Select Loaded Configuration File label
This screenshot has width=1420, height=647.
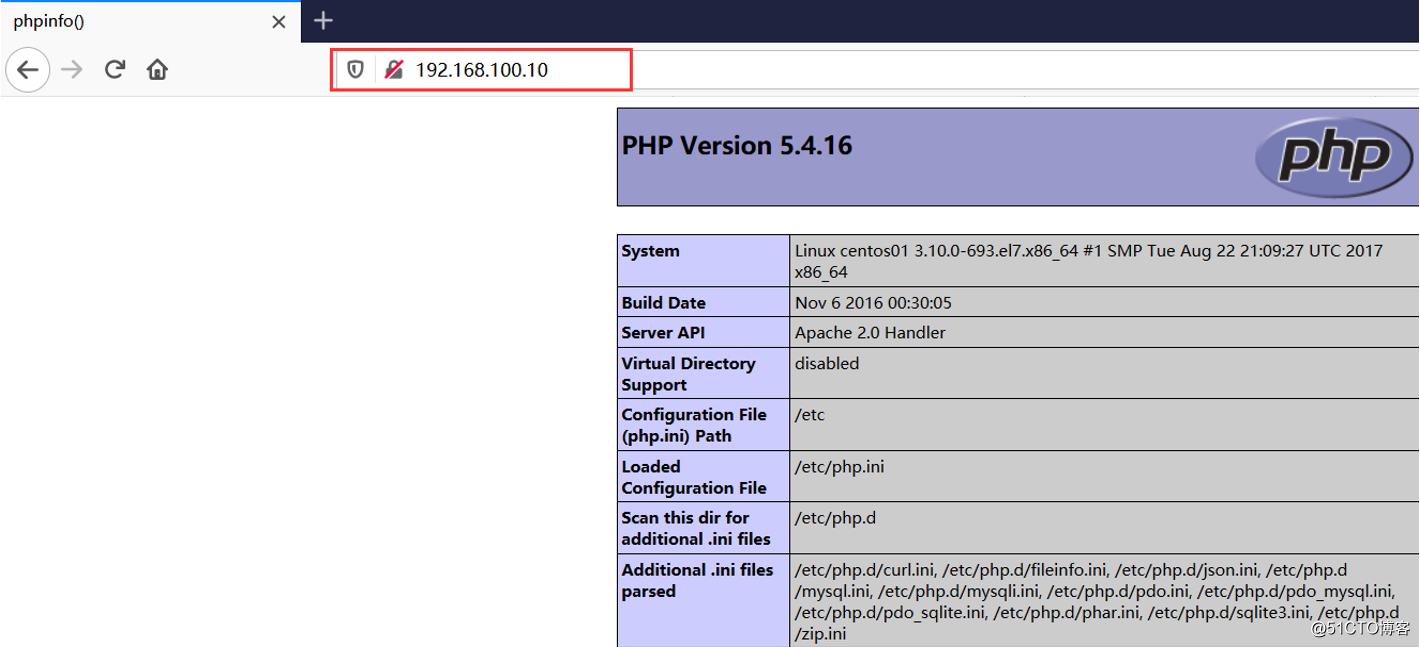(x=694, y=477)
